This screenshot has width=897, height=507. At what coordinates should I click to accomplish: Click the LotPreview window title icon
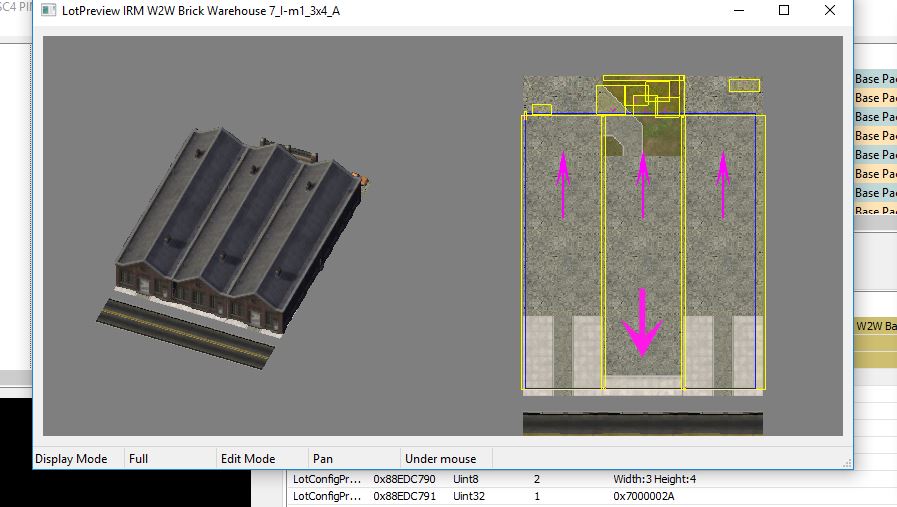[x=49, y=11]
